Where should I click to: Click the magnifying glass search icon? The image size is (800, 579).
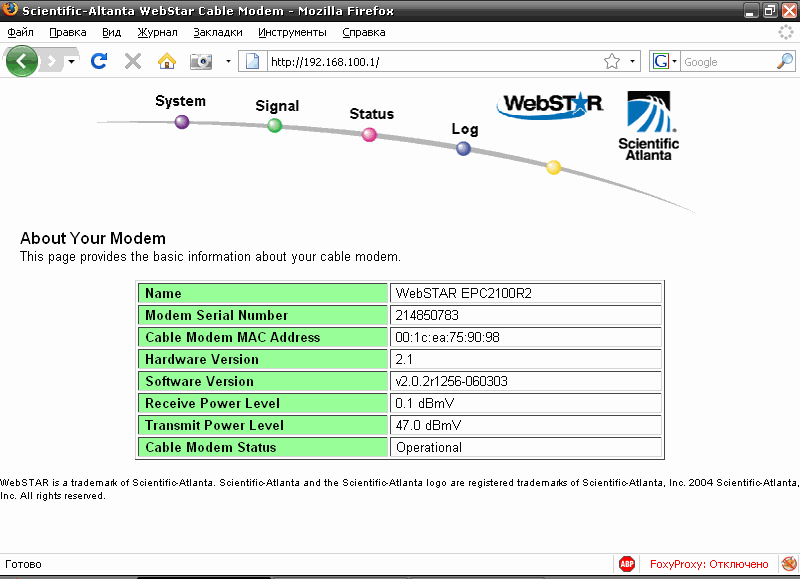(785, 62)
